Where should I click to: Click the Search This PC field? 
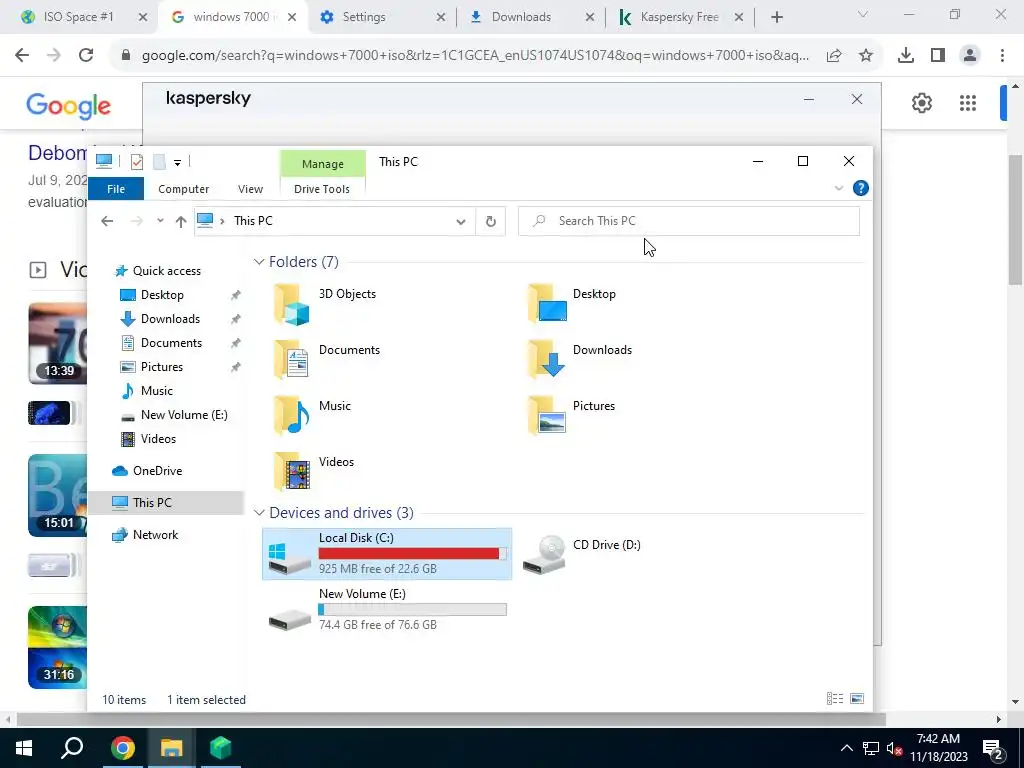tap(689, 221)
